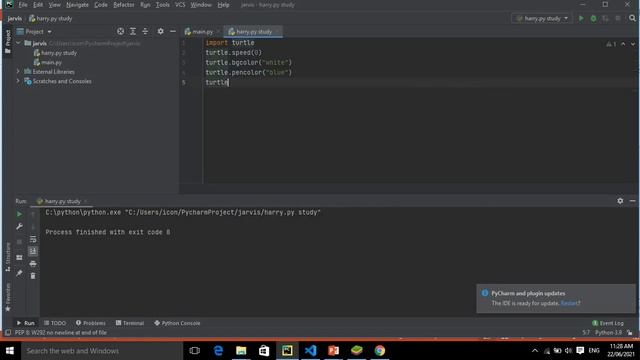
Task: Click the warnings count indicator in editor
Action: pyautogui.click(x=611, y=44)
